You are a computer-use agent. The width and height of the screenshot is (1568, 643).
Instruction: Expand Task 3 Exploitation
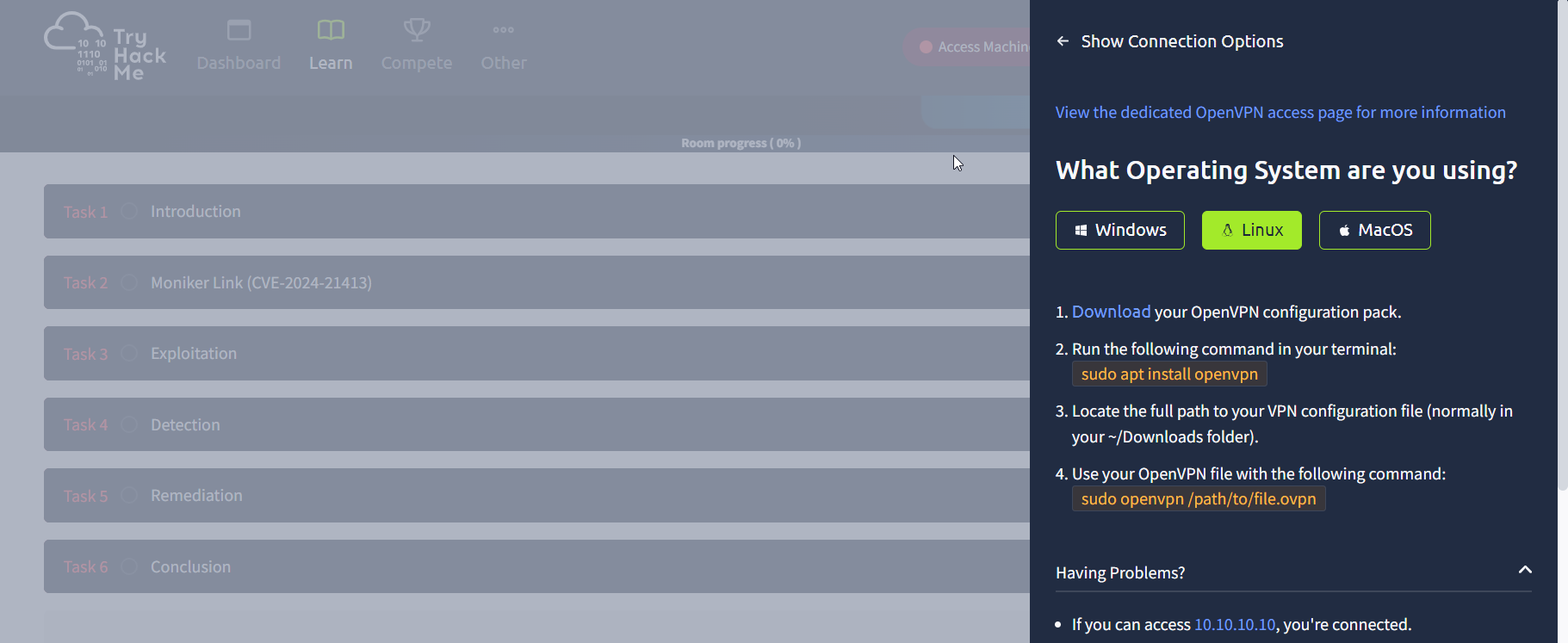pos(536,354)
